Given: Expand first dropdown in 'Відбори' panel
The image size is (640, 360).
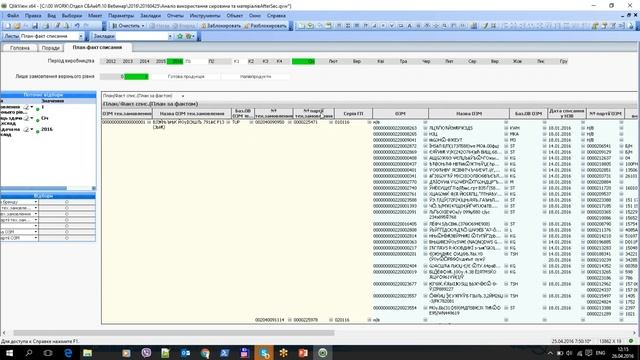Looking at the screenshot, I should point(36,202).
